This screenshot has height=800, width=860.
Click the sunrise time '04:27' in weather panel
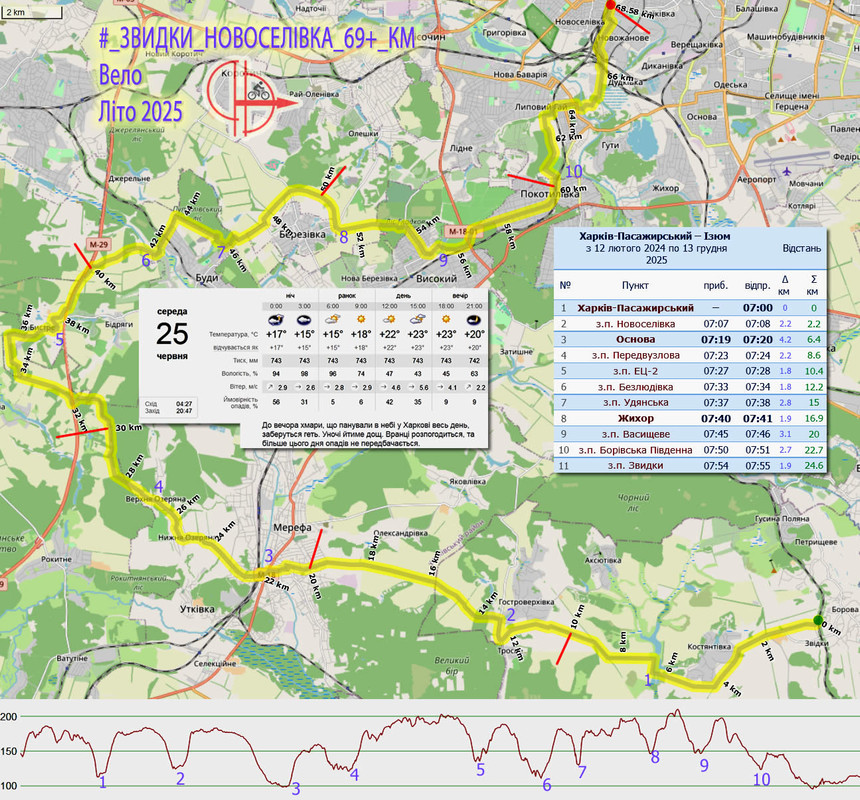[184, 404]
